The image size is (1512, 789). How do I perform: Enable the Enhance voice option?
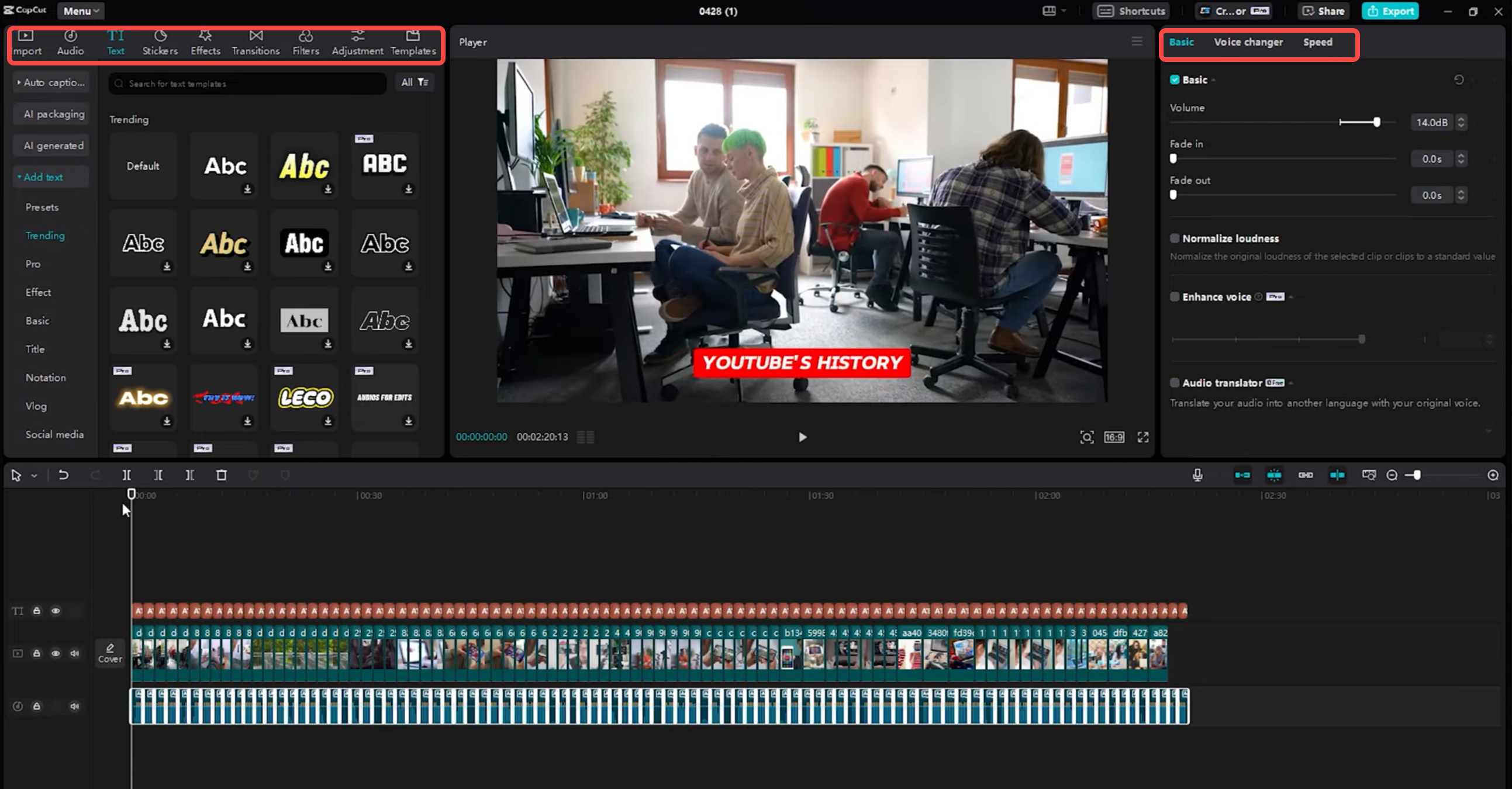[1175, 297]
